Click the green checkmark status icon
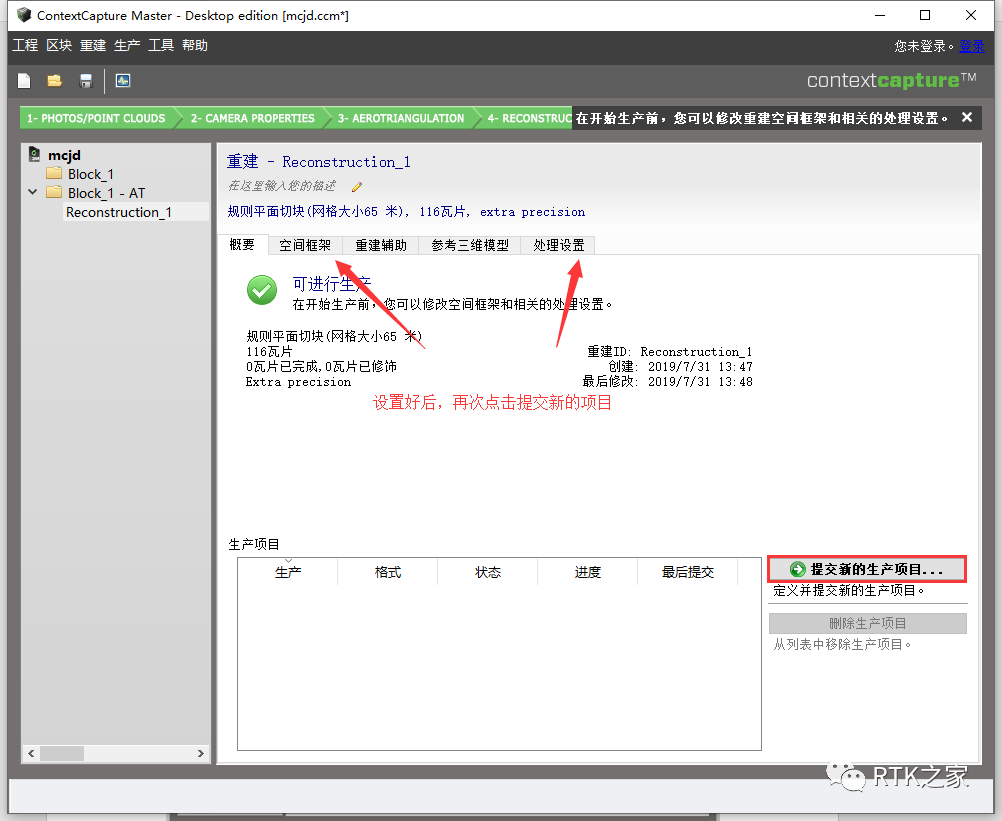The width and height of the screenshot is (1002, 821). click(x=262, y=290)
